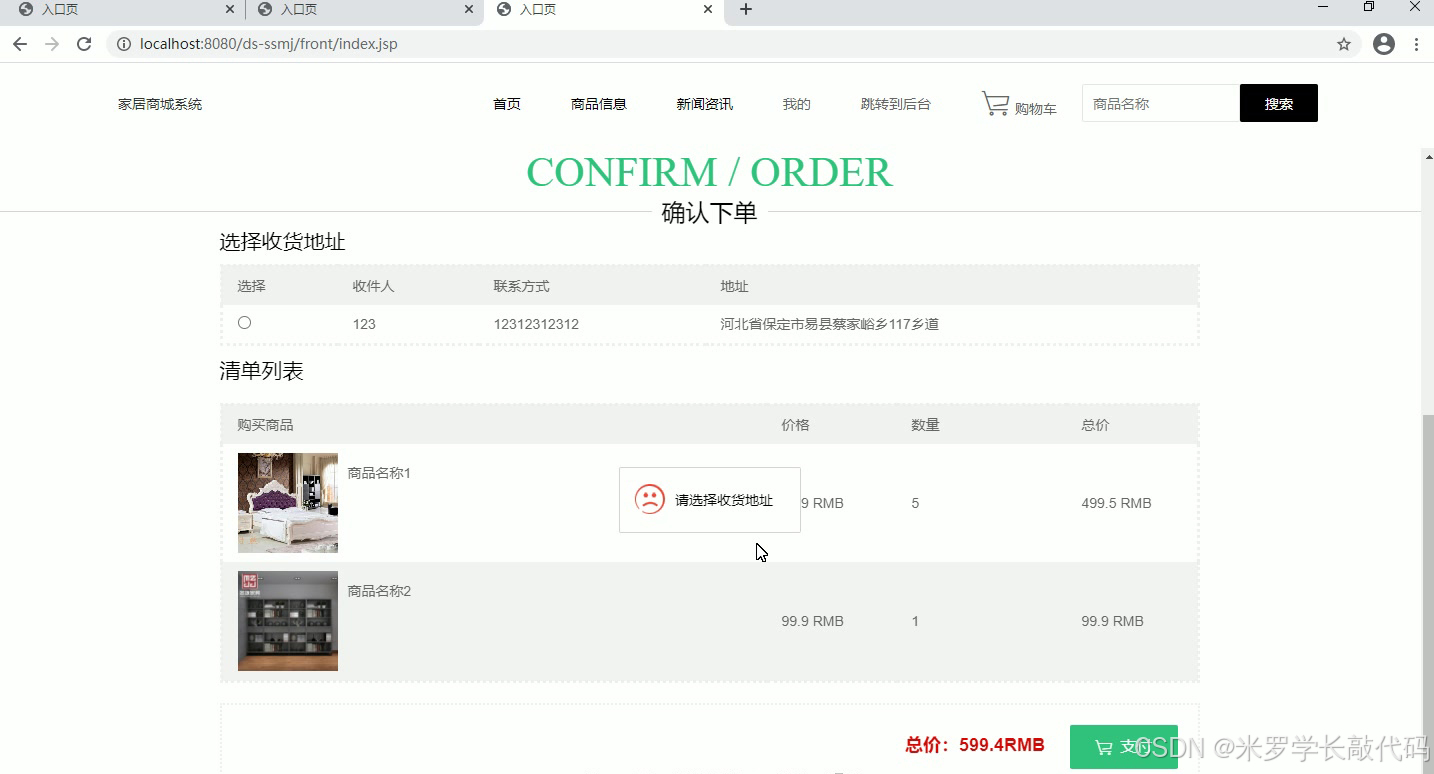Click the 跳转到后台 admin link
Viewport: 1434px width, 774px height.
(x=895, y=103)
